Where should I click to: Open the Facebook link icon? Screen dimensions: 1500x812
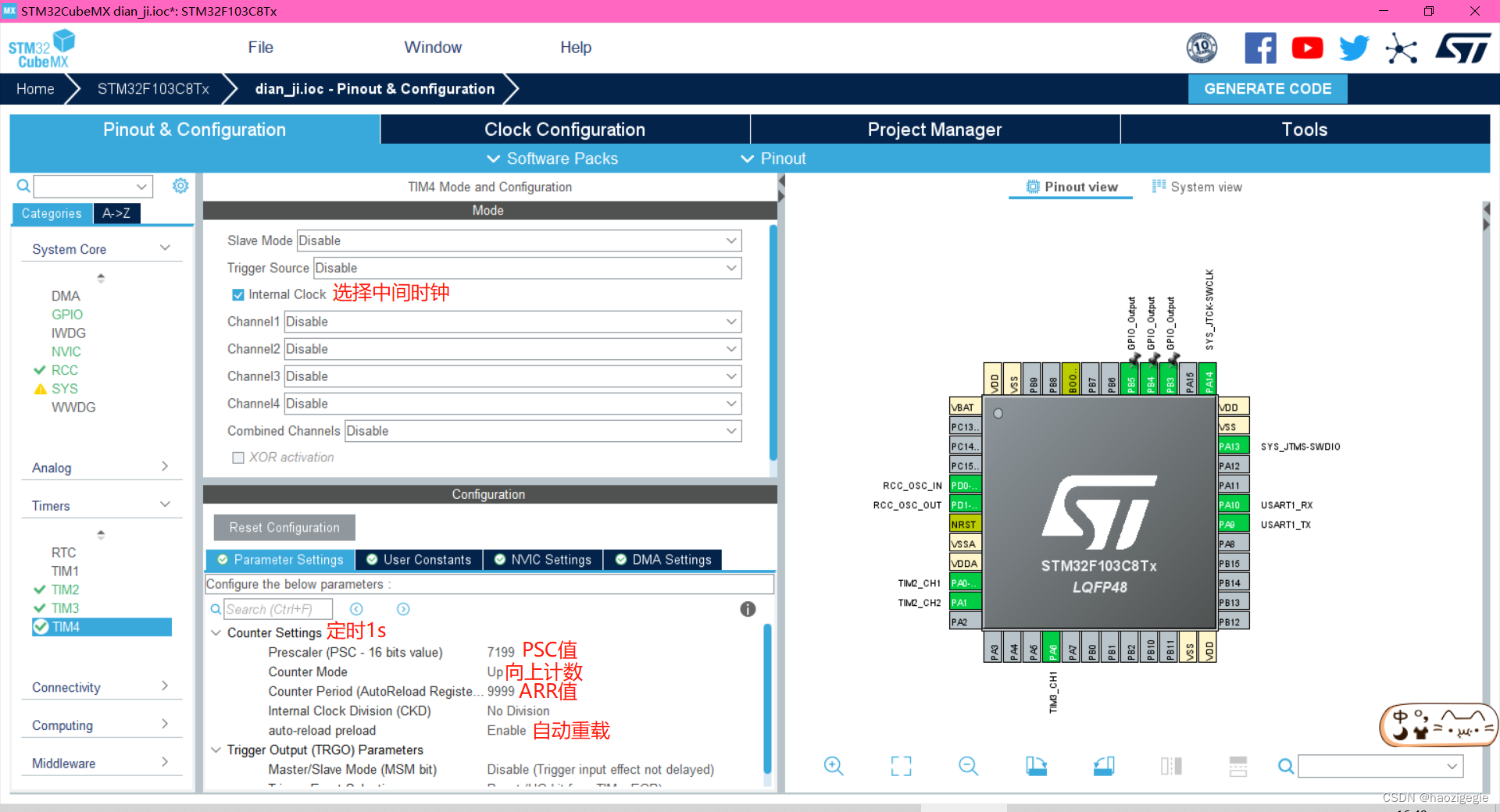pos(1260,48)
